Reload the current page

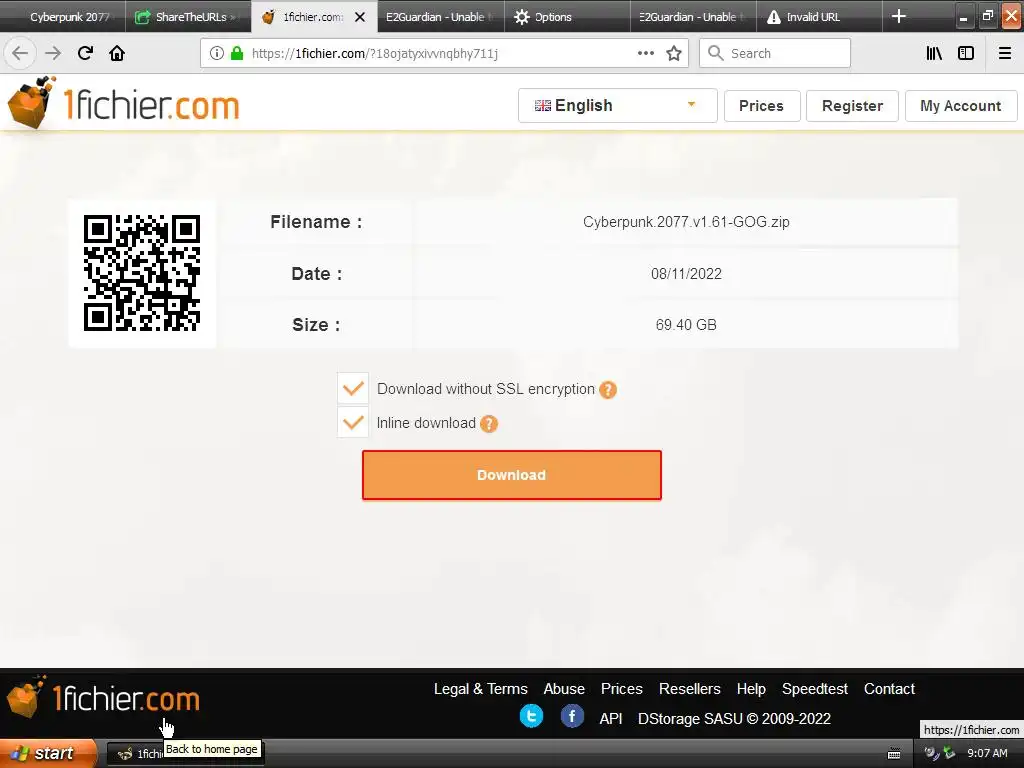point(85,53)
